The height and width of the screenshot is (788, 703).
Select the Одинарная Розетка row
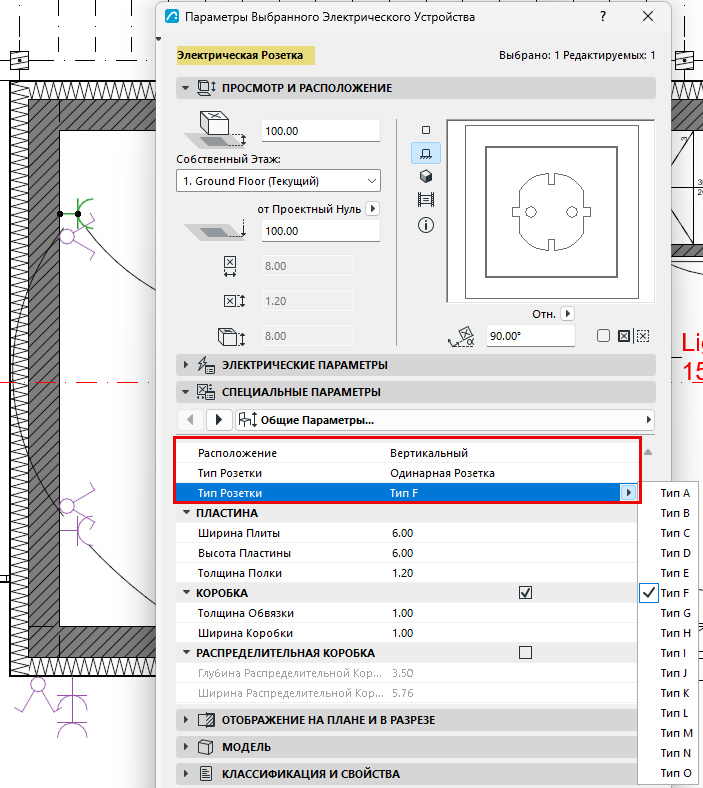407,473
